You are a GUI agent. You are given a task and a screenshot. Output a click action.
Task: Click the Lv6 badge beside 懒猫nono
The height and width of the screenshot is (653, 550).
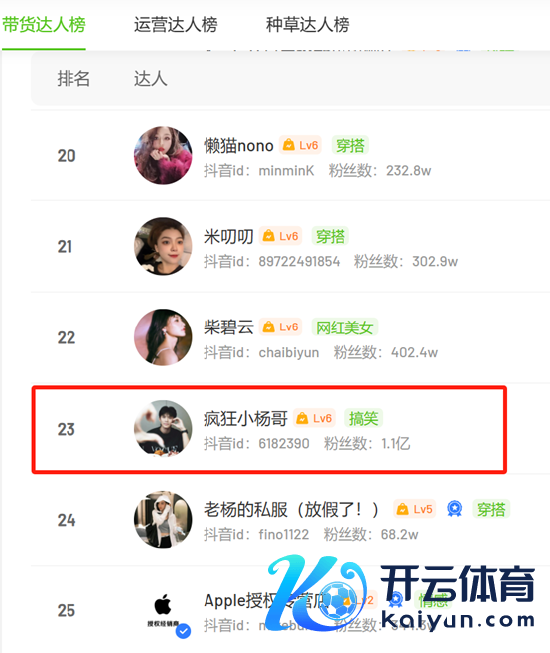coord(300,145)
